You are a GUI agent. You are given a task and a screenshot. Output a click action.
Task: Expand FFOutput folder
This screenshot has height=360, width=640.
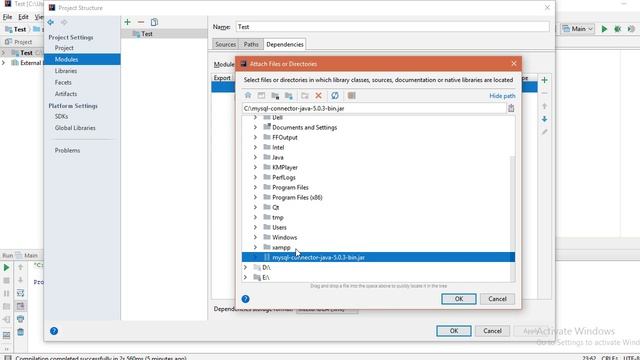[x=255, y=137]
